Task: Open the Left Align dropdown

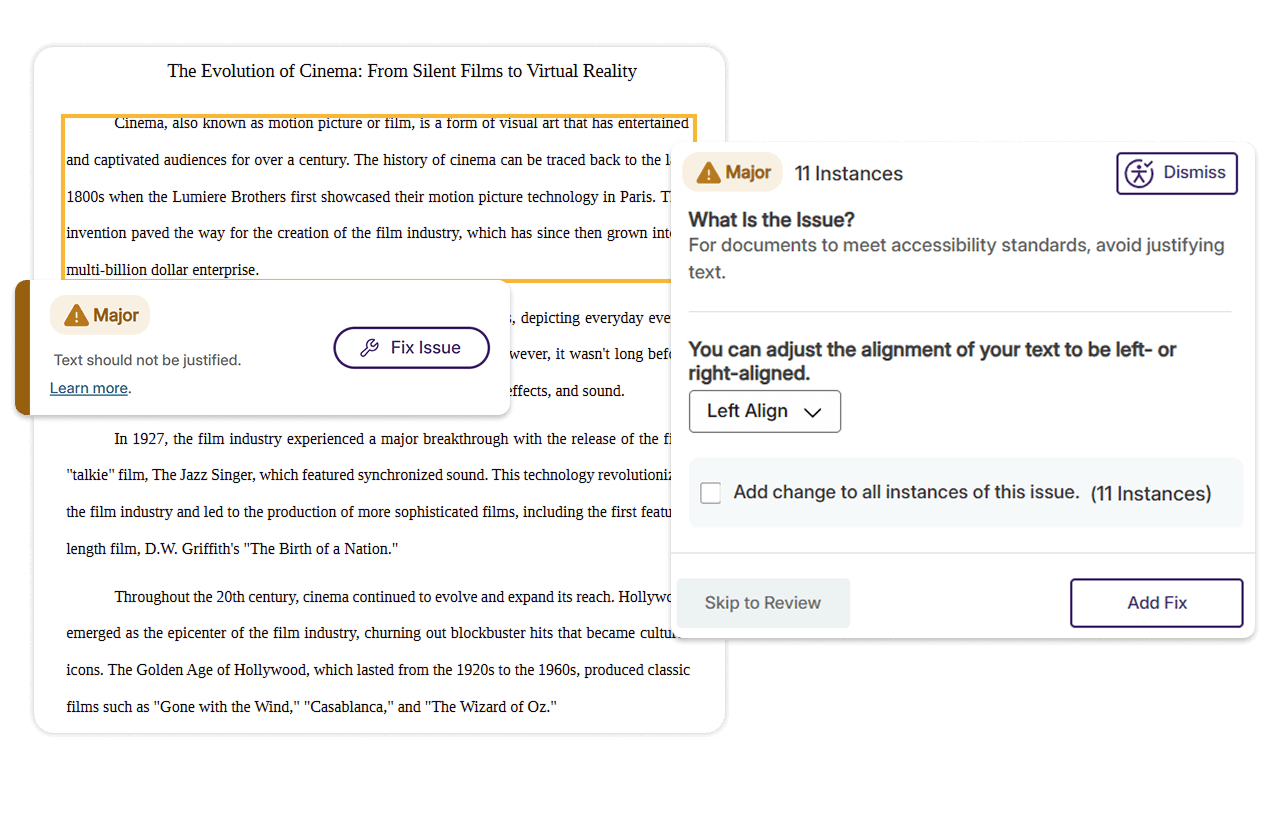Action: (764, 411)
